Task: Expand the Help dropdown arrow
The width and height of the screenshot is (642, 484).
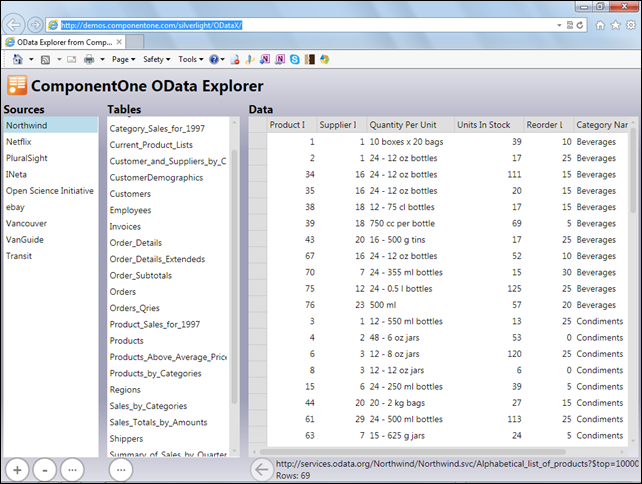Action: click(x=222, y=60)
